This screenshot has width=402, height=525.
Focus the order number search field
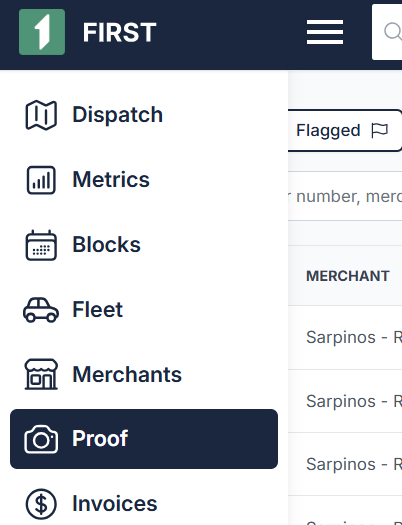(345, 196)
